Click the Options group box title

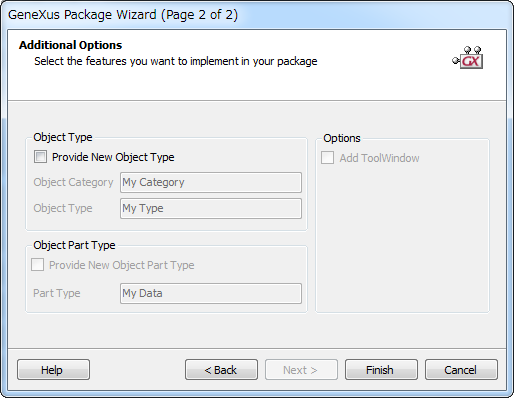tap(342, 138)
